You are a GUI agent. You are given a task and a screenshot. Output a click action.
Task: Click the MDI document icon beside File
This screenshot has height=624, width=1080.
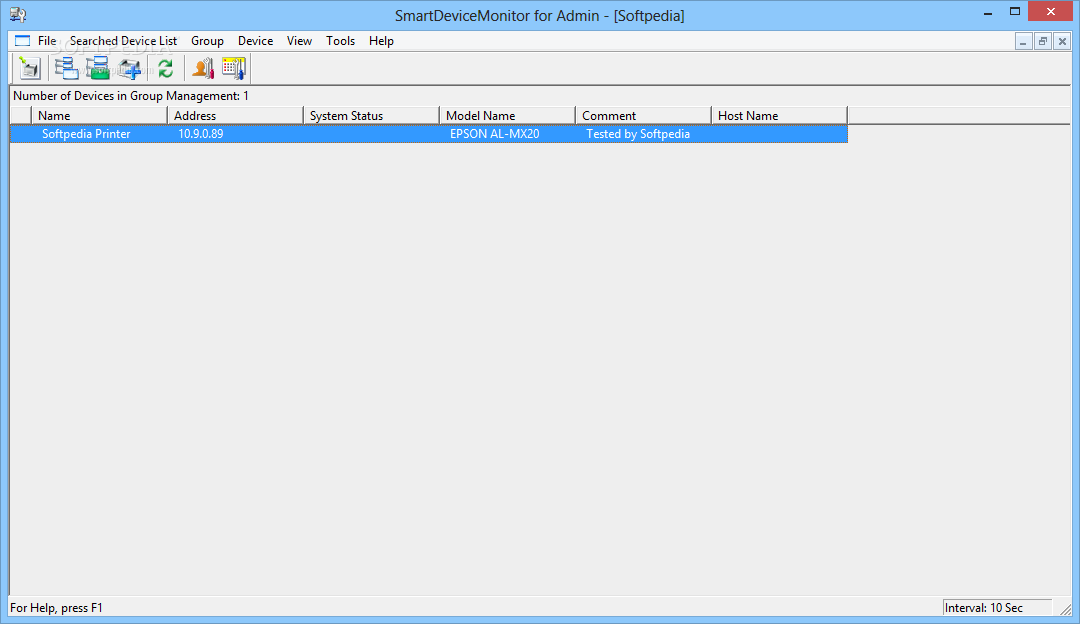23,41
